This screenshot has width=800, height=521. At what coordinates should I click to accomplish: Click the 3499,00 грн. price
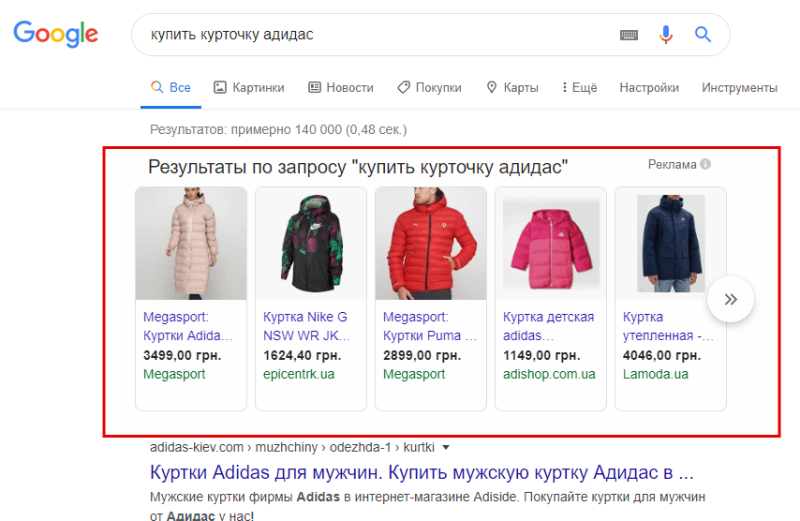click(182, 355)
